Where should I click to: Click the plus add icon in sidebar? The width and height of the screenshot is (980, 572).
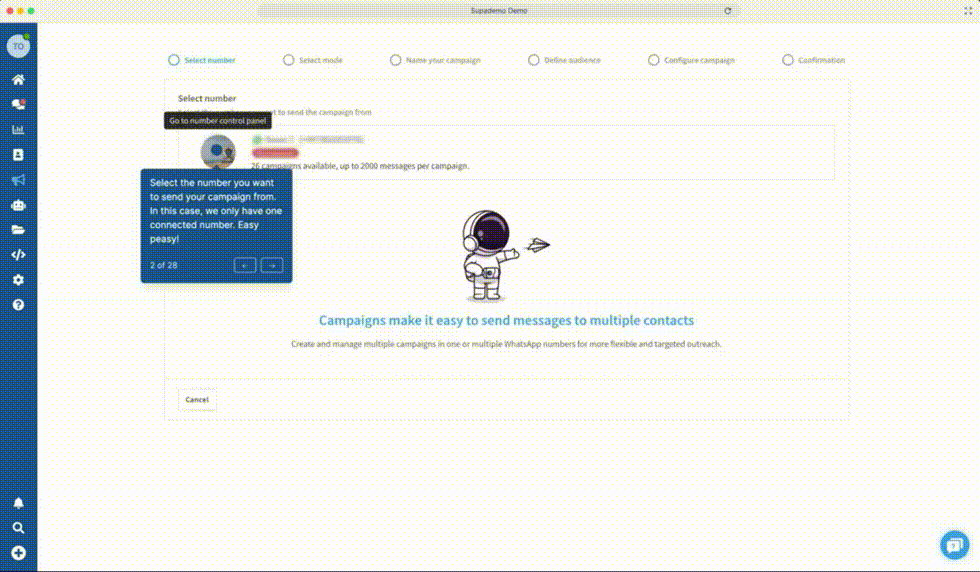click(x=18, y=553)
